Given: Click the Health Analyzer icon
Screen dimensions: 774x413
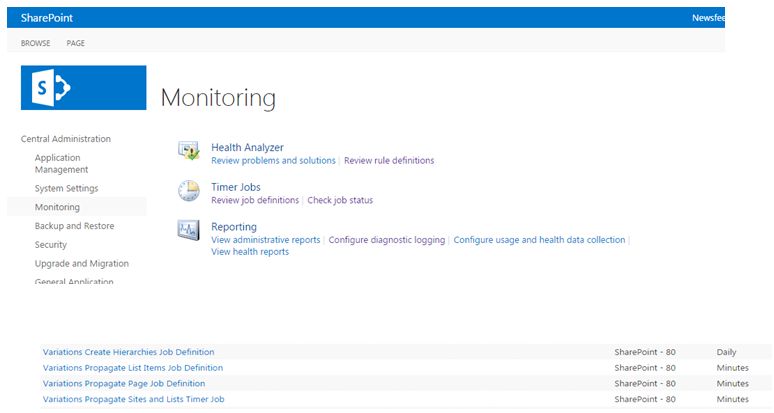Looking at the screenshot, I should [189, 151].
